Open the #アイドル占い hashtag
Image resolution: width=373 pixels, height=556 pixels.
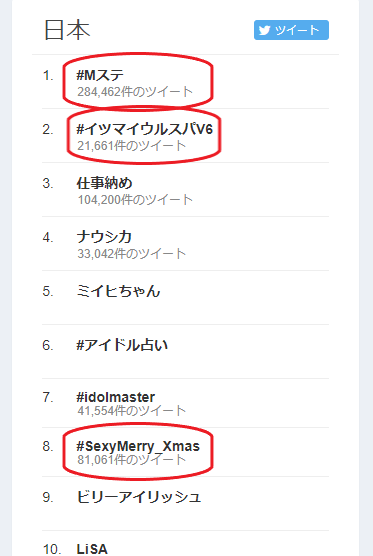click(122, 345)
